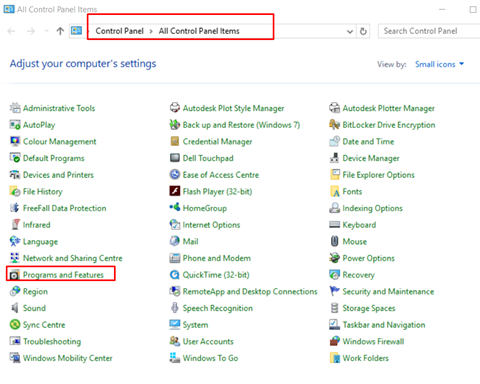Click the Speech Recognition microphone icon
Screen dimensions: 480x384
[175, 308]
